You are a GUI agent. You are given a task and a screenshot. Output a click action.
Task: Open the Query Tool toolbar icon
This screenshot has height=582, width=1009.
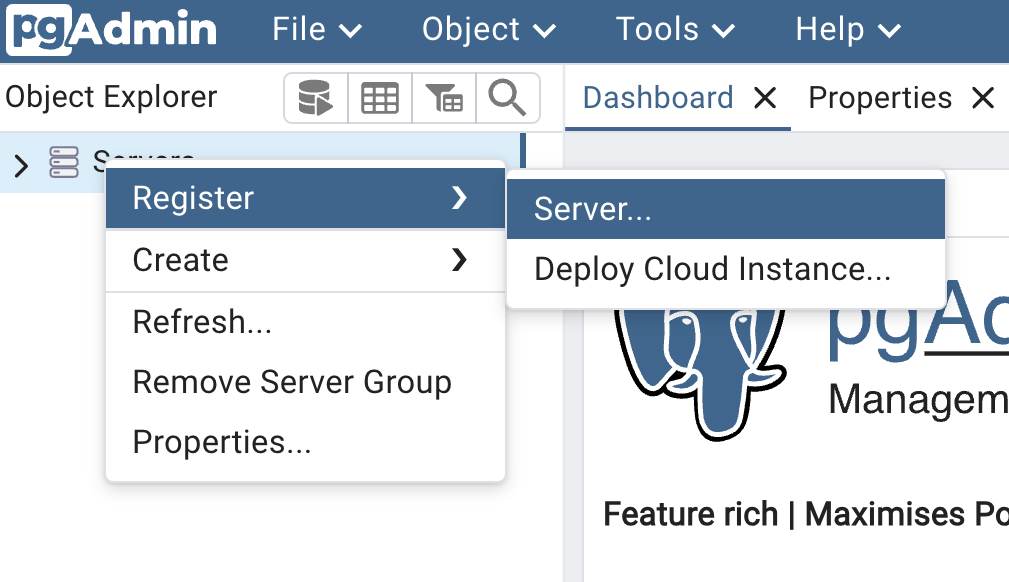(315, 98)
